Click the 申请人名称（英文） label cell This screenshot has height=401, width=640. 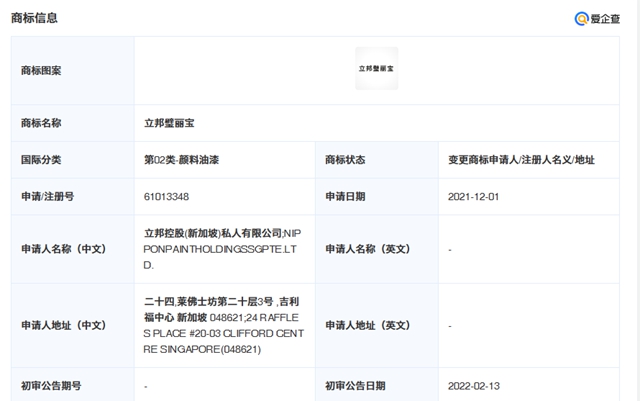[377, 249]
